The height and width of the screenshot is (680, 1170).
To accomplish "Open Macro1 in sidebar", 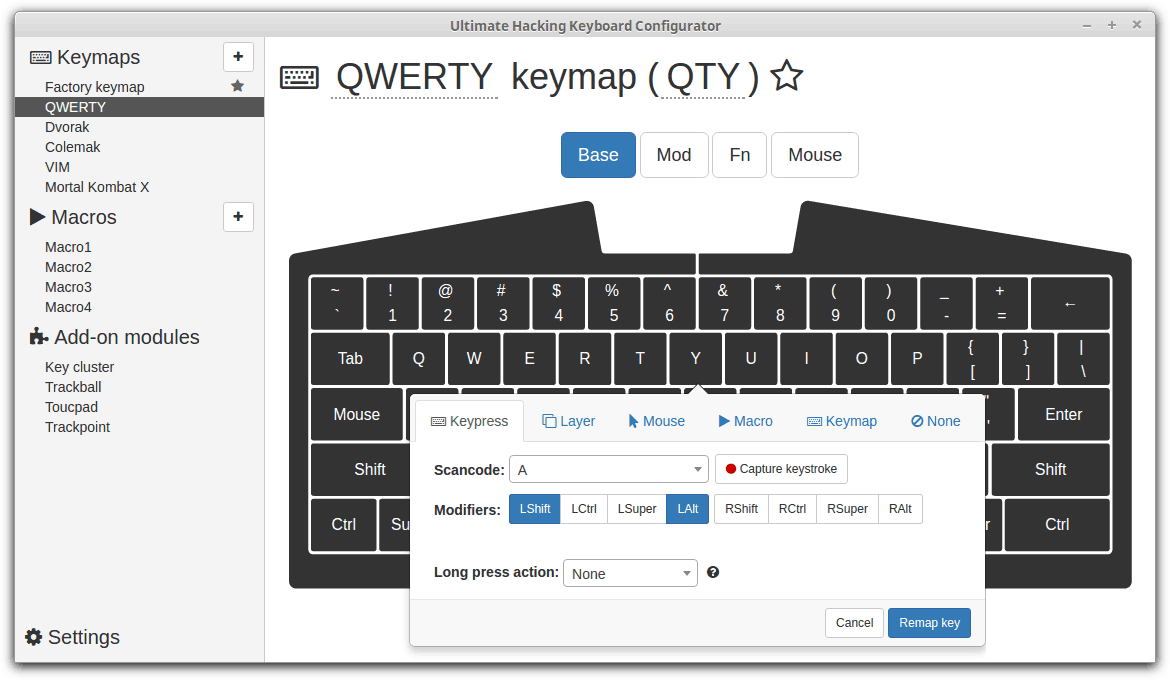I will (68, 247).
